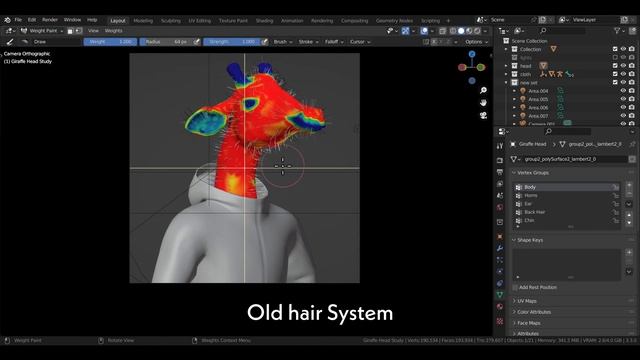This screenshot has width=640, height=360.
Task: Adjust the brush Weight slider
Action: pyautogui.click(x=110, y=42)
